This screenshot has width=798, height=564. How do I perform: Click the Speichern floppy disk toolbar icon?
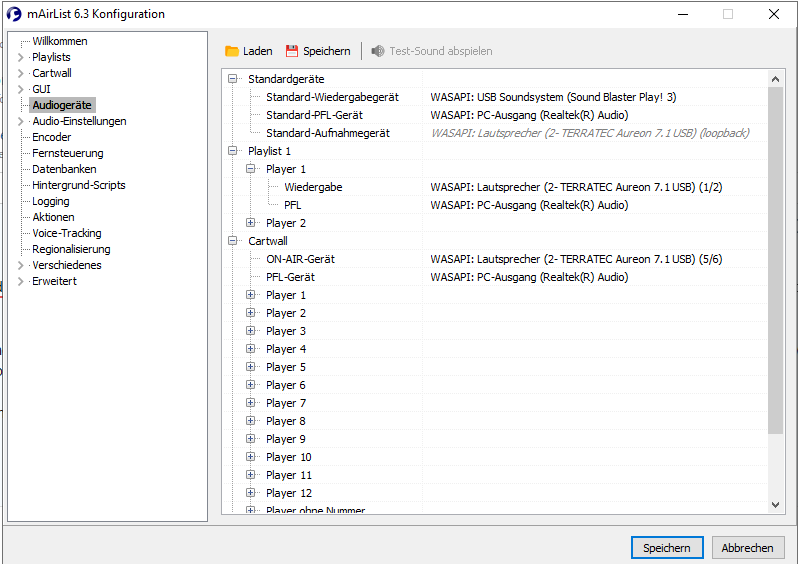pos(292,51)
